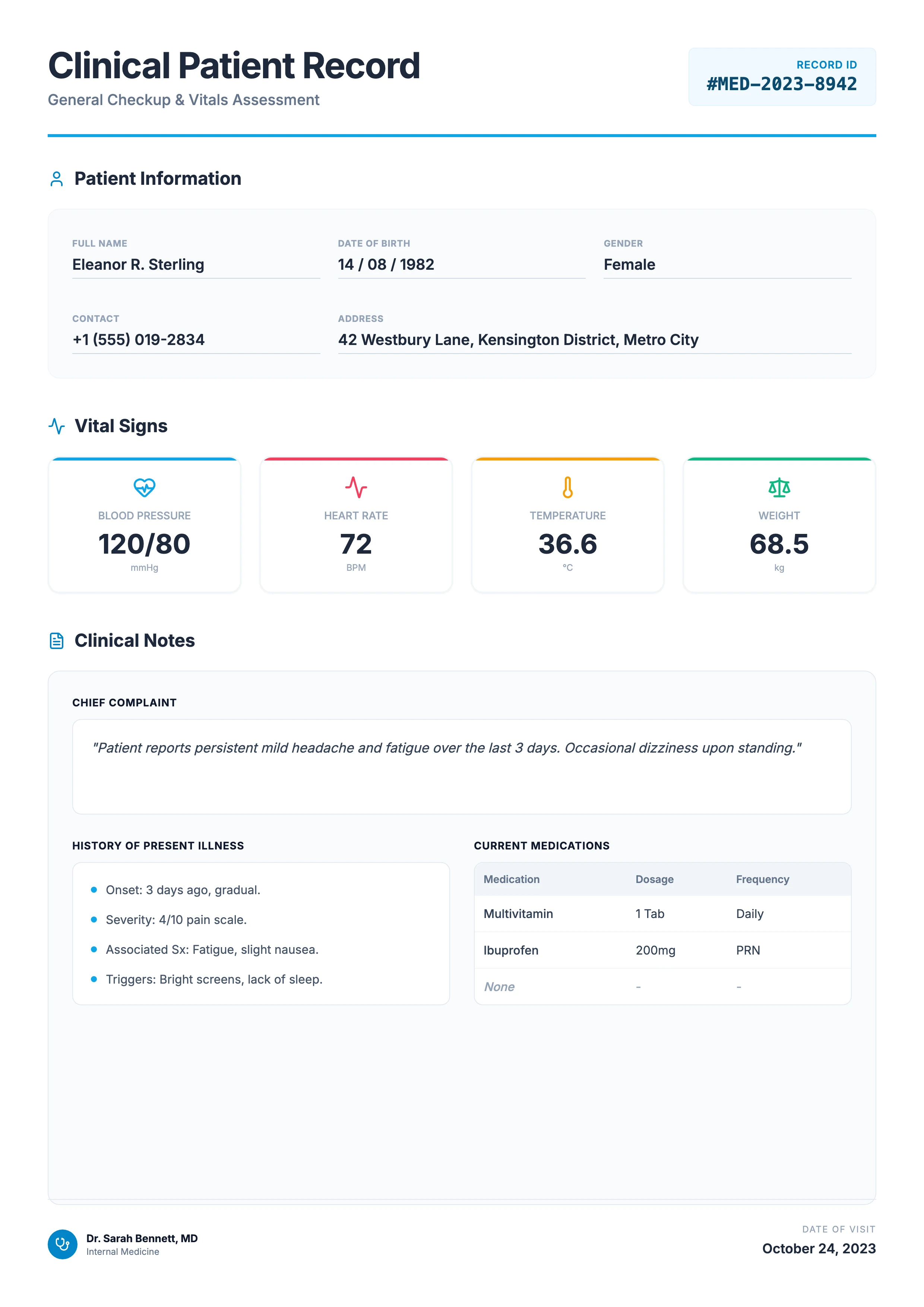Click the Clinical Patient Record title
Image resolution: width=924 pixels, height=1307 pixels.
click(234, 66)
